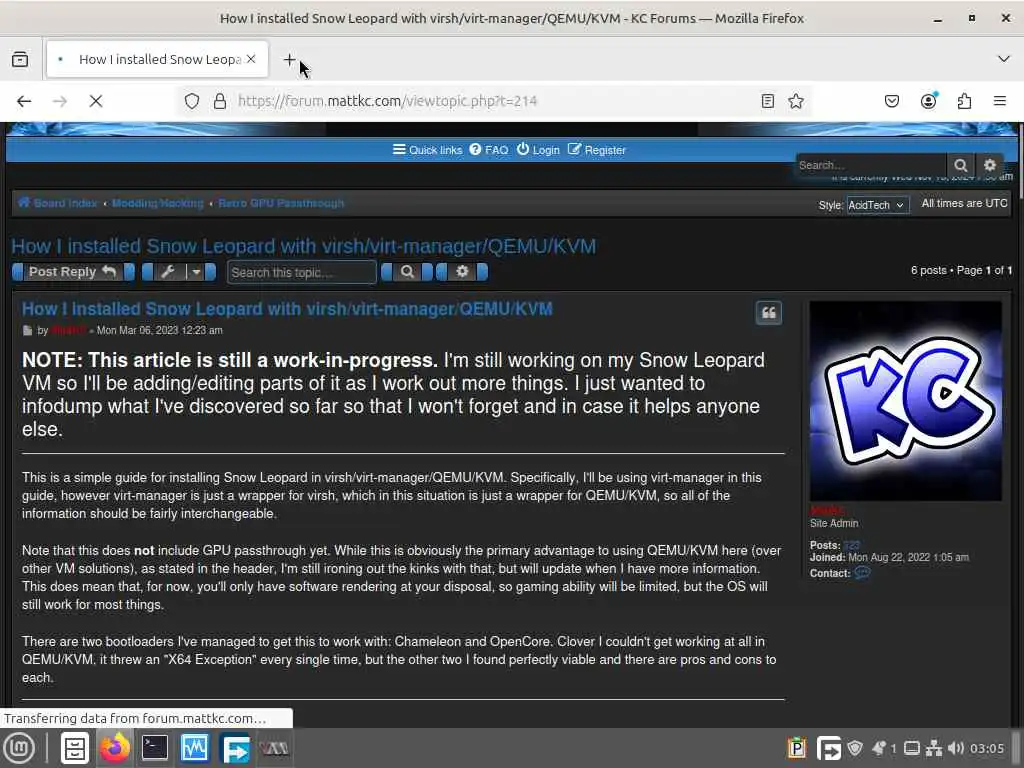
Task: Open tracking protection shield icon
Action: point(191,101)
